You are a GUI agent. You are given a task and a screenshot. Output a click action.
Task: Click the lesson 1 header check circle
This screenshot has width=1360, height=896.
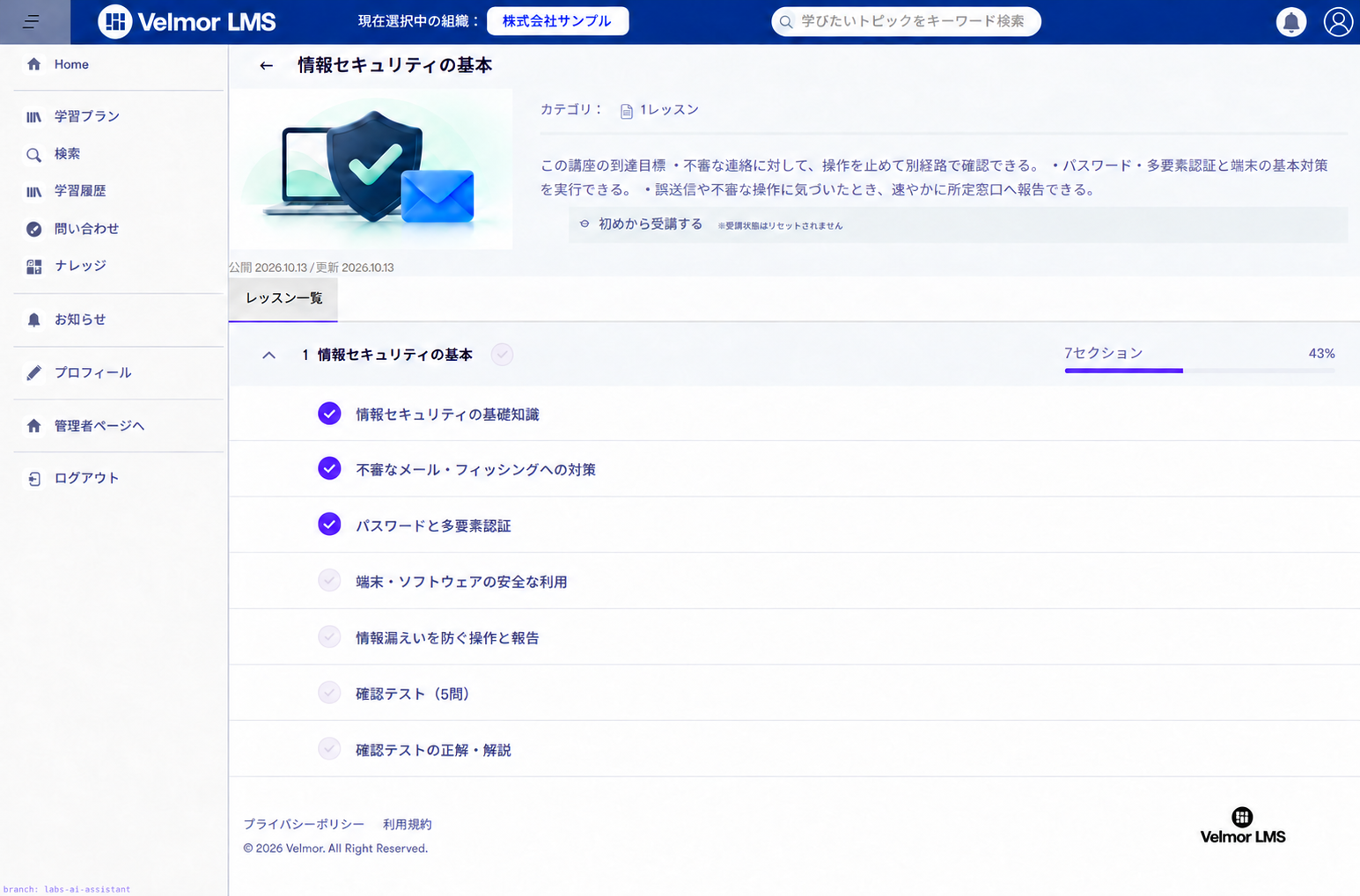502,355
